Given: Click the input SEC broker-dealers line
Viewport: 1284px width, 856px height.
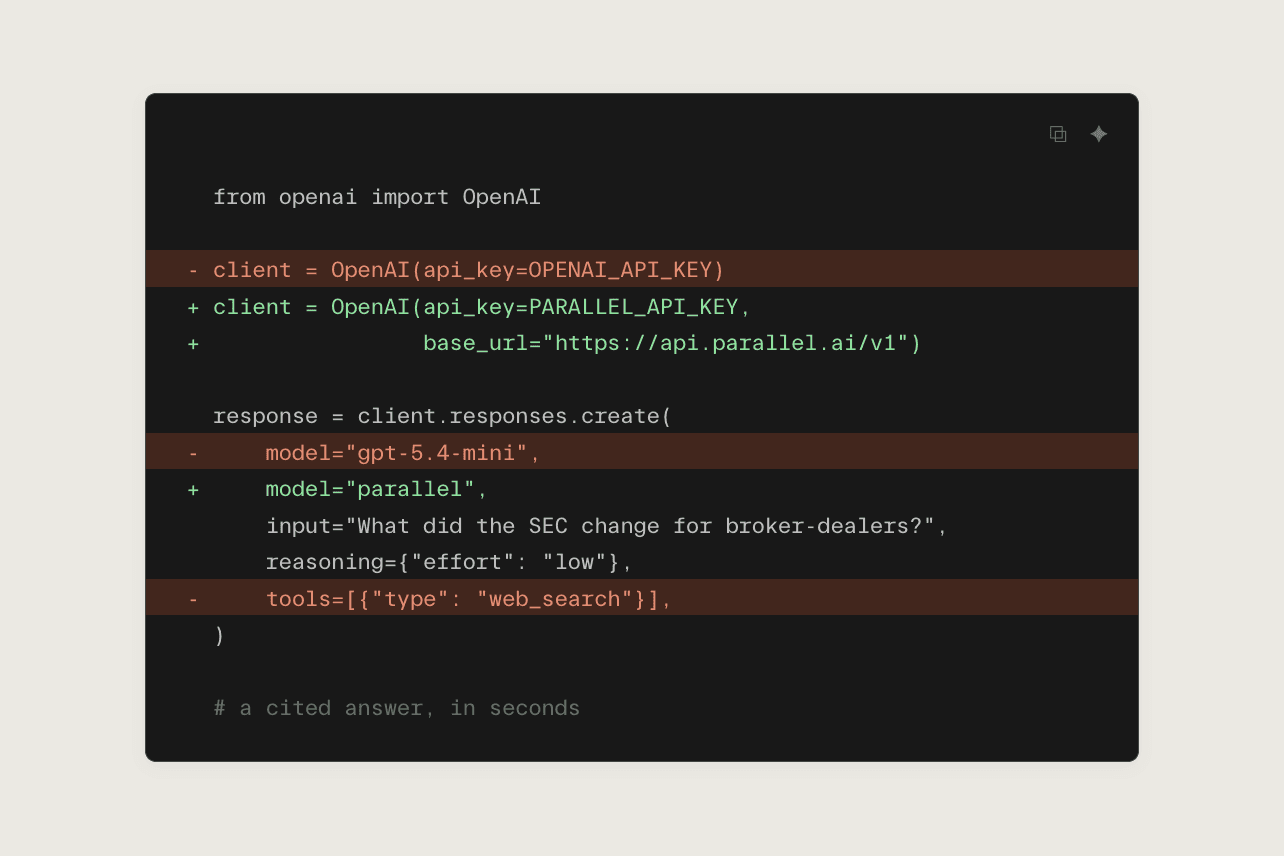Looking at the screenshot, I should [x=606, y=525].
